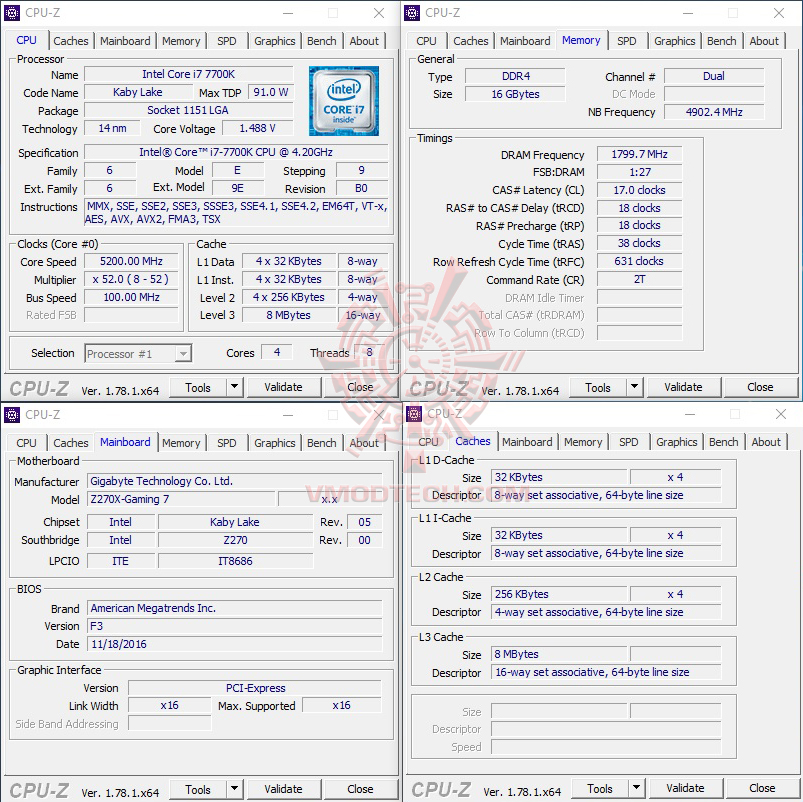Click the DRAM Frequency value field
Screen dimensions: 803x802
639,154
